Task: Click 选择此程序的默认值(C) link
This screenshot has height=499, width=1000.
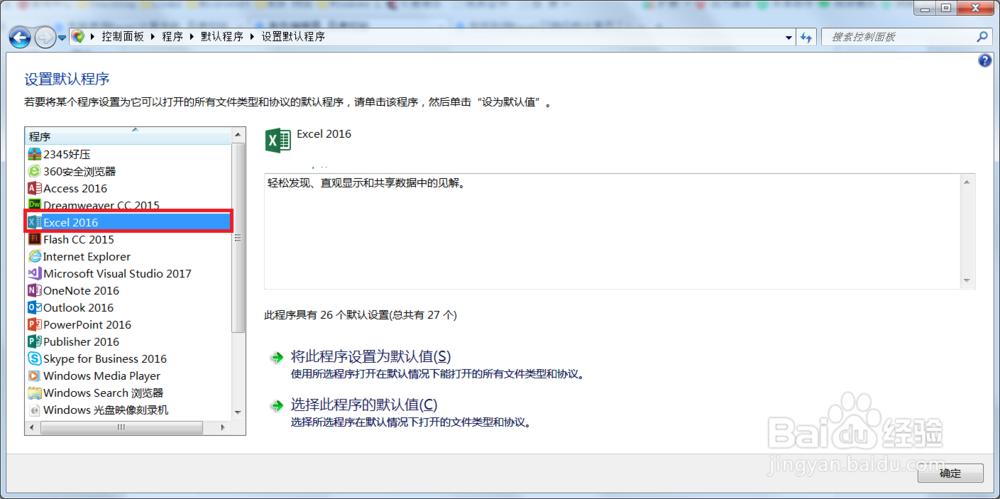Action: [364, 405]
